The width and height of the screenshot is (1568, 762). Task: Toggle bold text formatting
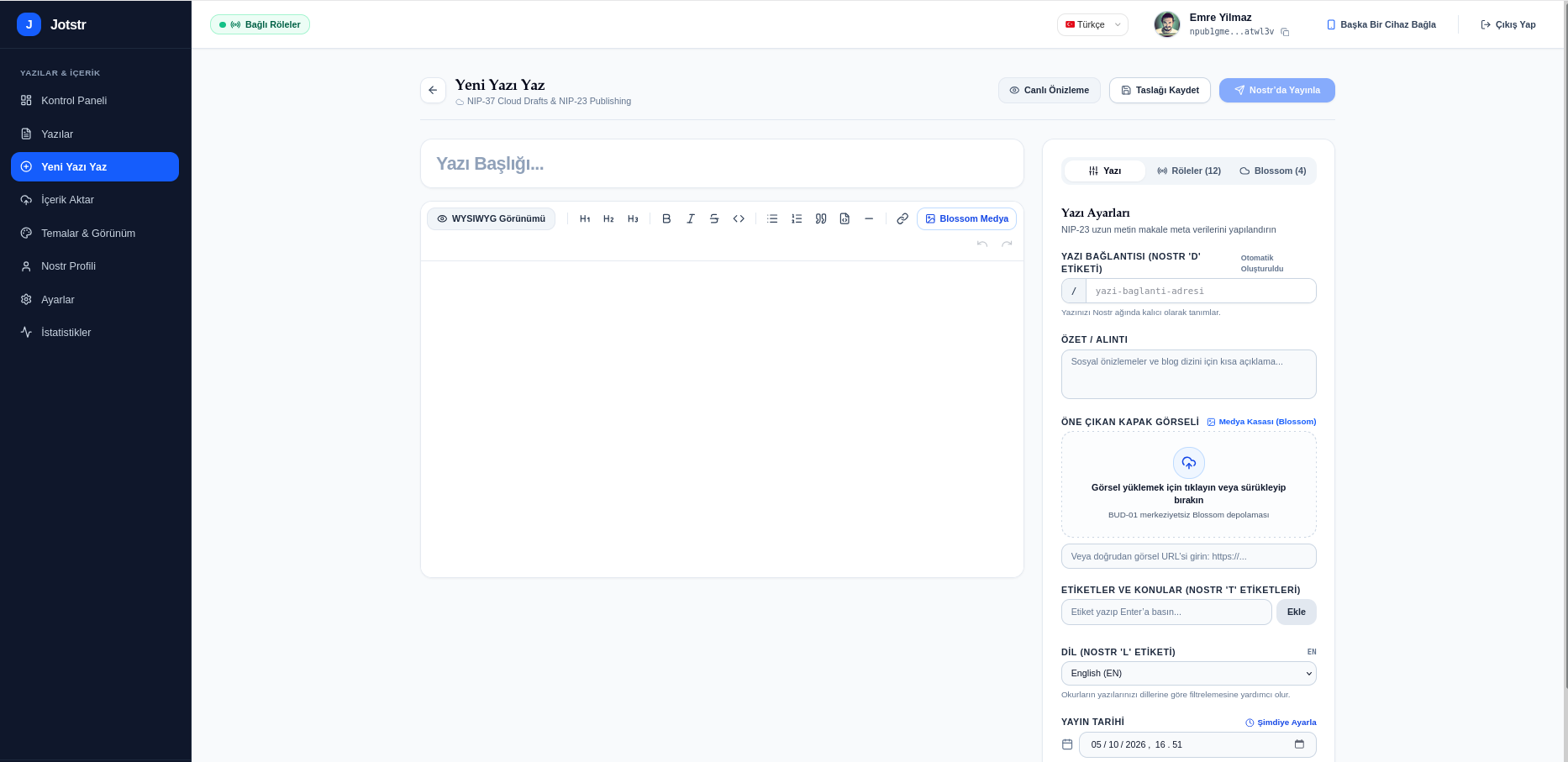click(x=666, y=218)
